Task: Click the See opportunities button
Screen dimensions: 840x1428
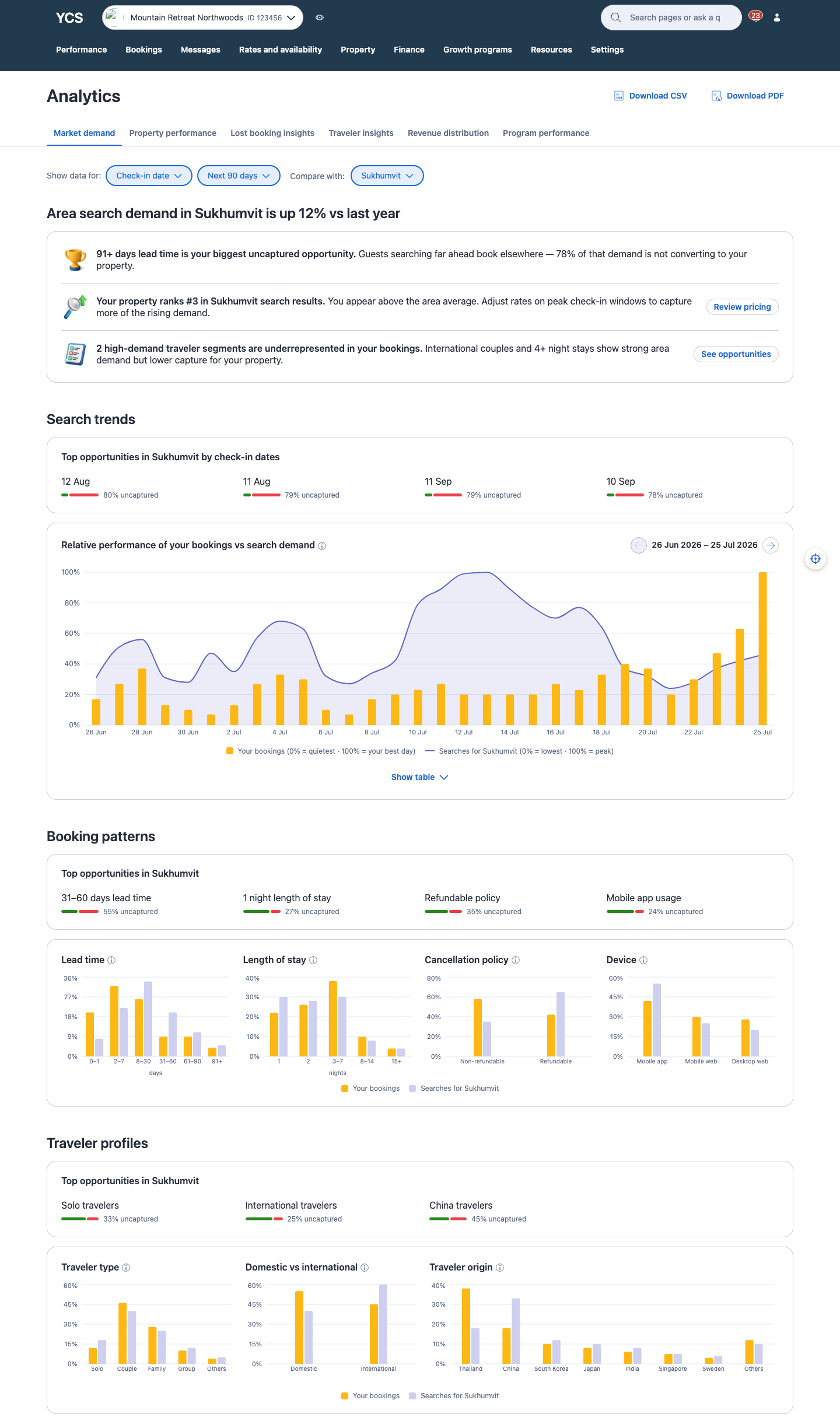Action: (x=736, y=354)
